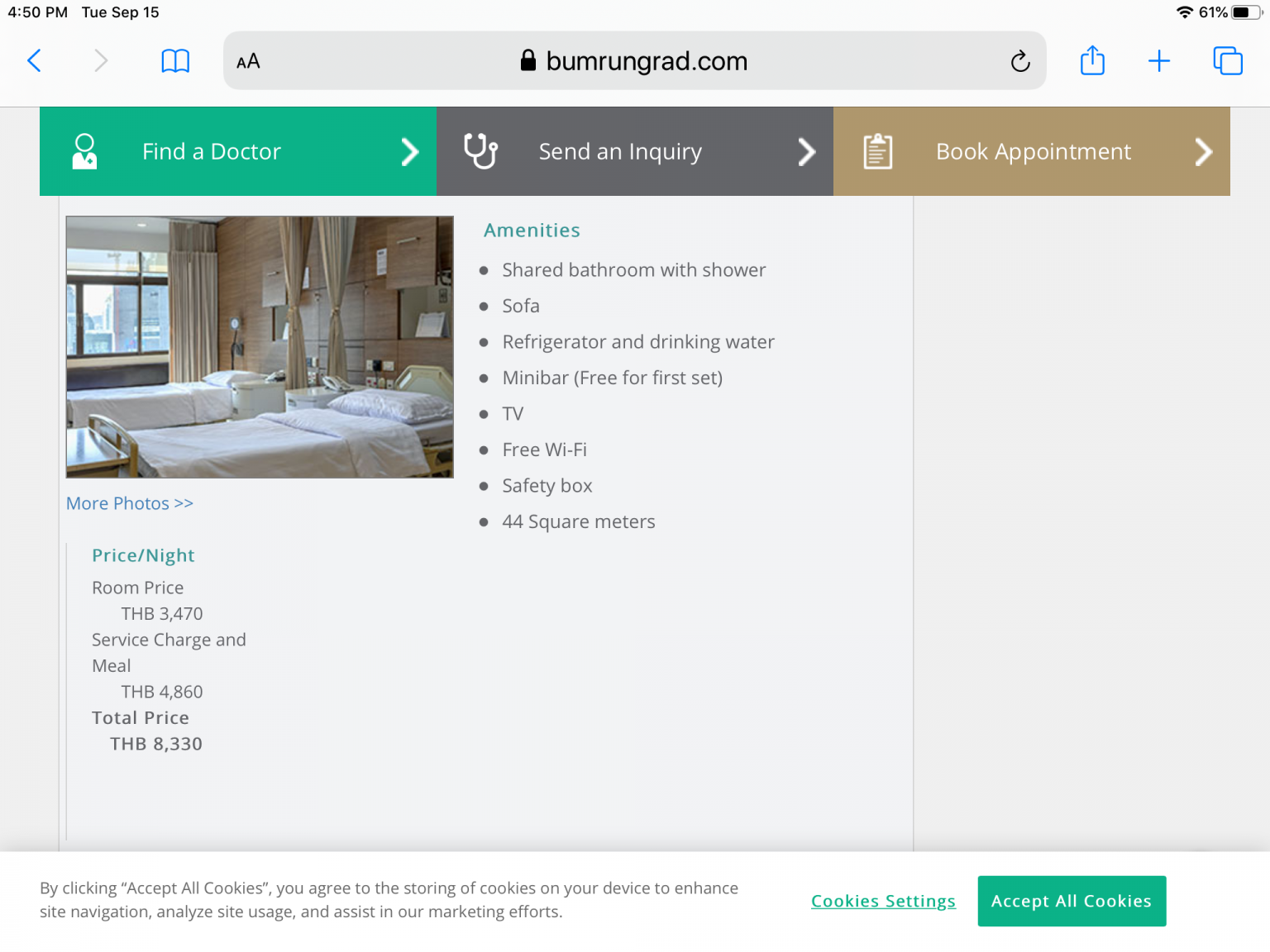The image size is (1270, 952).
Task: Tap the Safari forward arrow
Action: tap(101, 60)
